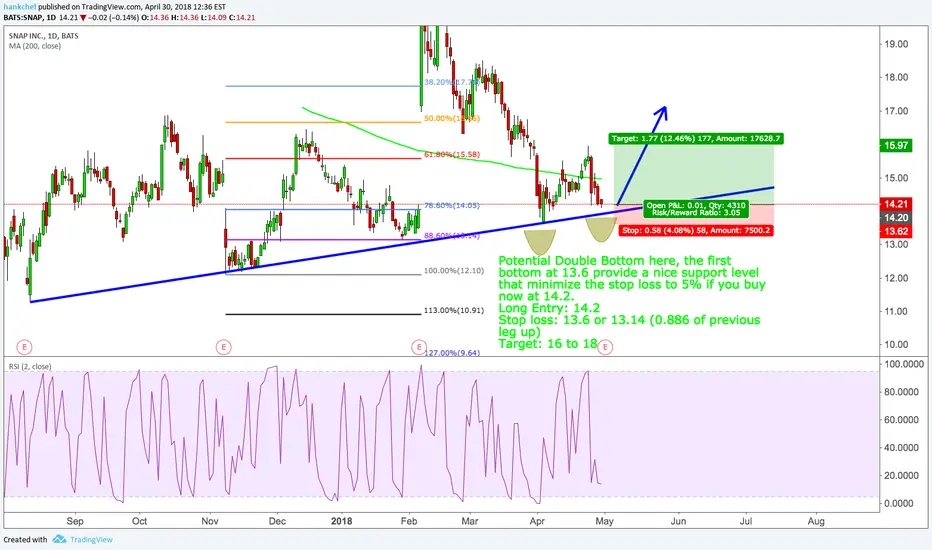Viewport: 932px width, 550px height.
Task: Click the leftmost earnings E marker before Sep
Action: [24, 347]
